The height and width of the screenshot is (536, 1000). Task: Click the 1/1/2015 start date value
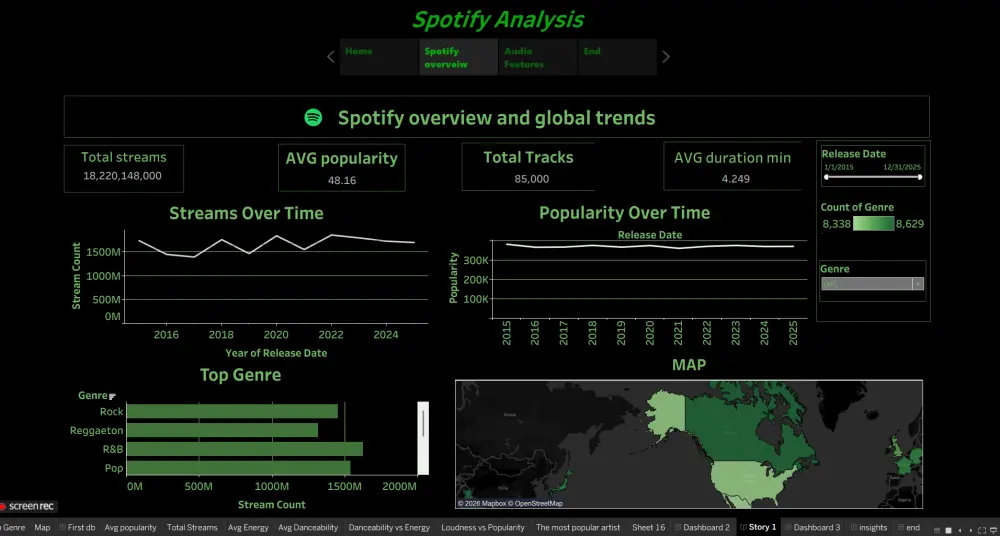coord(838,167)
